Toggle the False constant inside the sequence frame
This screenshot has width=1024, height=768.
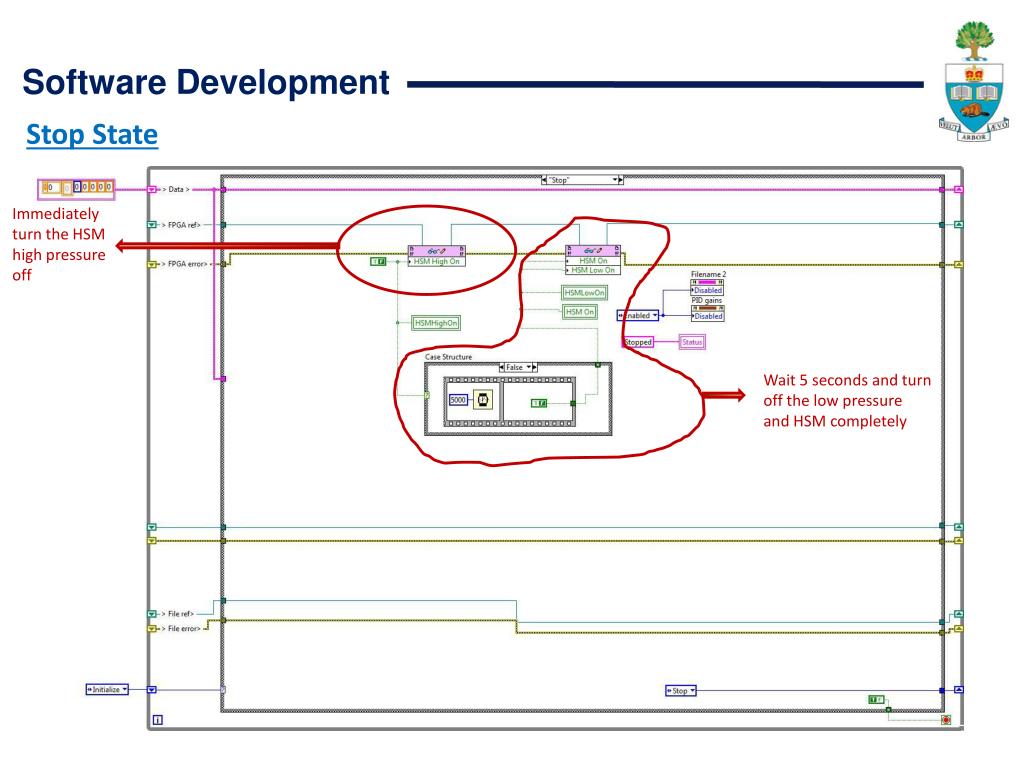coord(539,403)
